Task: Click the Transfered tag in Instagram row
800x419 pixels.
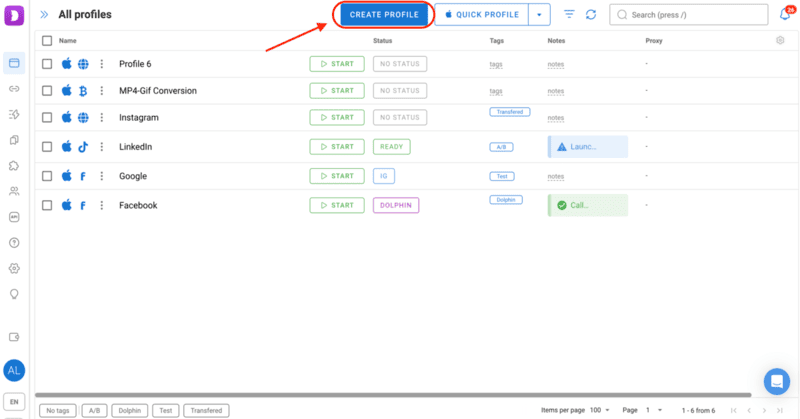Action: tap(510, 112)
